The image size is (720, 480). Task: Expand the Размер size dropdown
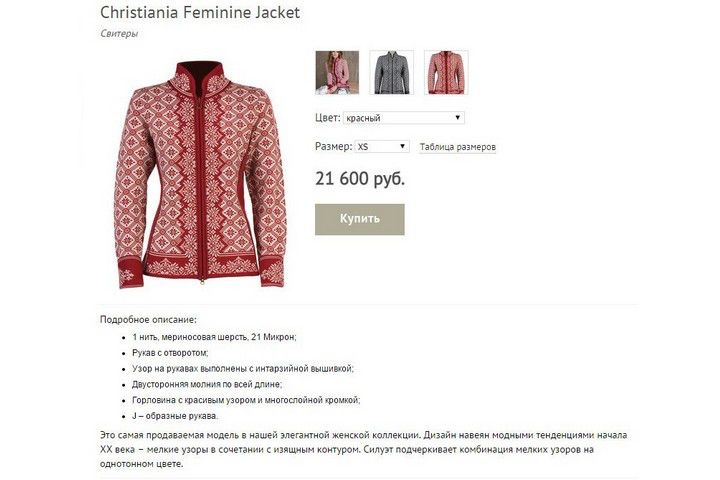382,146
